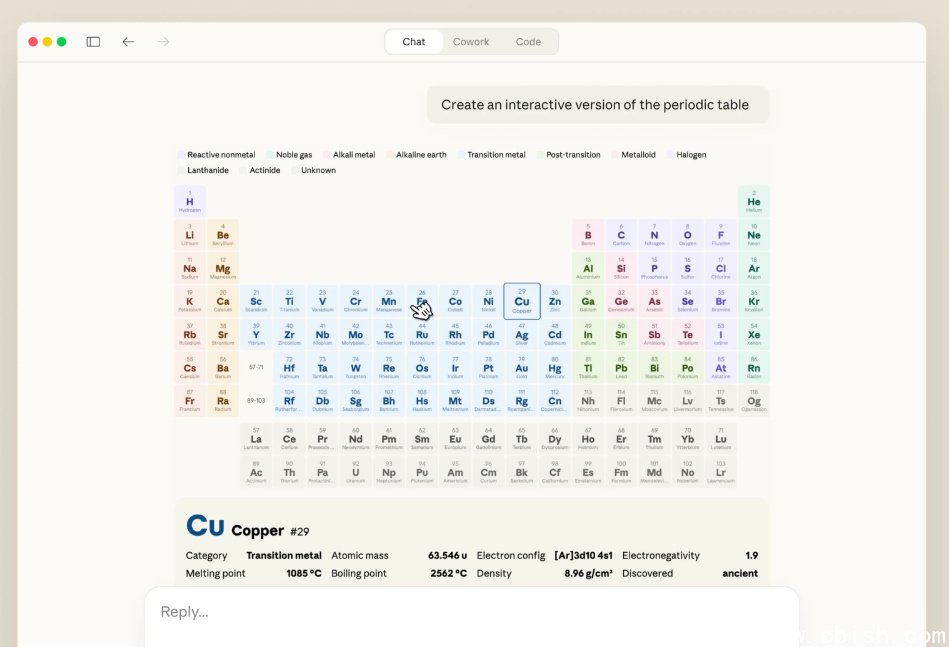Switch to the Code tab
This screenshot has height=647, width=949.
click(x=528, y=42)
